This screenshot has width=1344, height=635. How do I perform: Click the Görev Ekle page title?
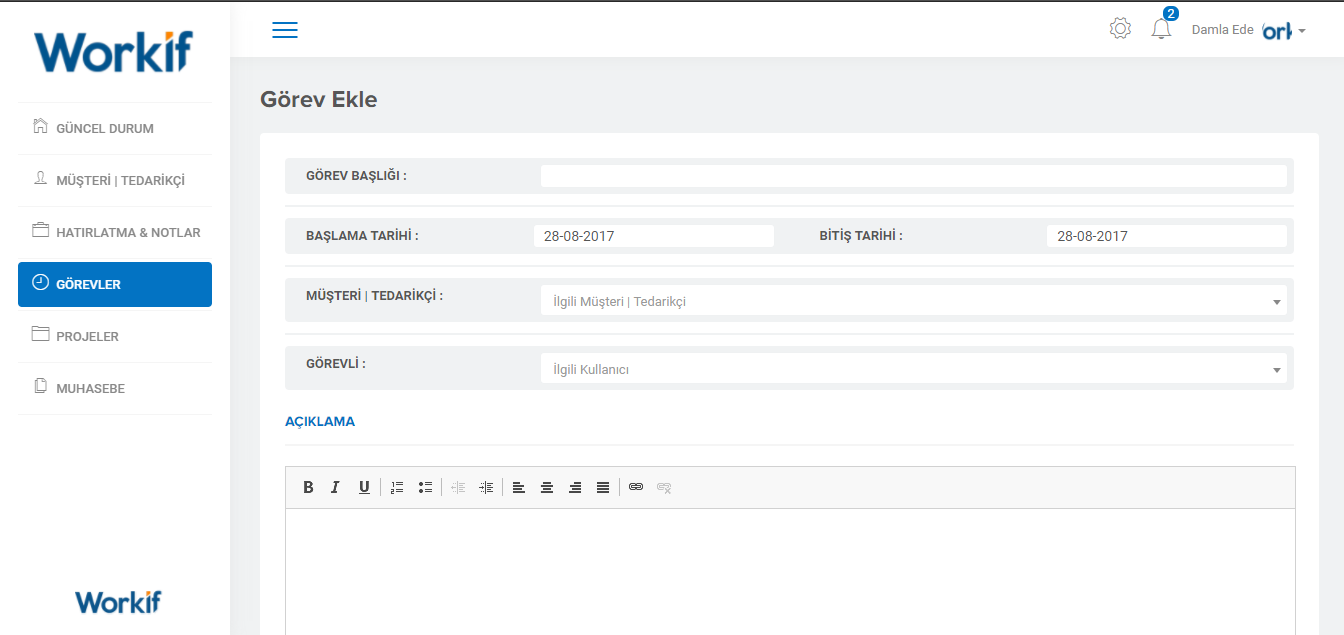[319, 99]
